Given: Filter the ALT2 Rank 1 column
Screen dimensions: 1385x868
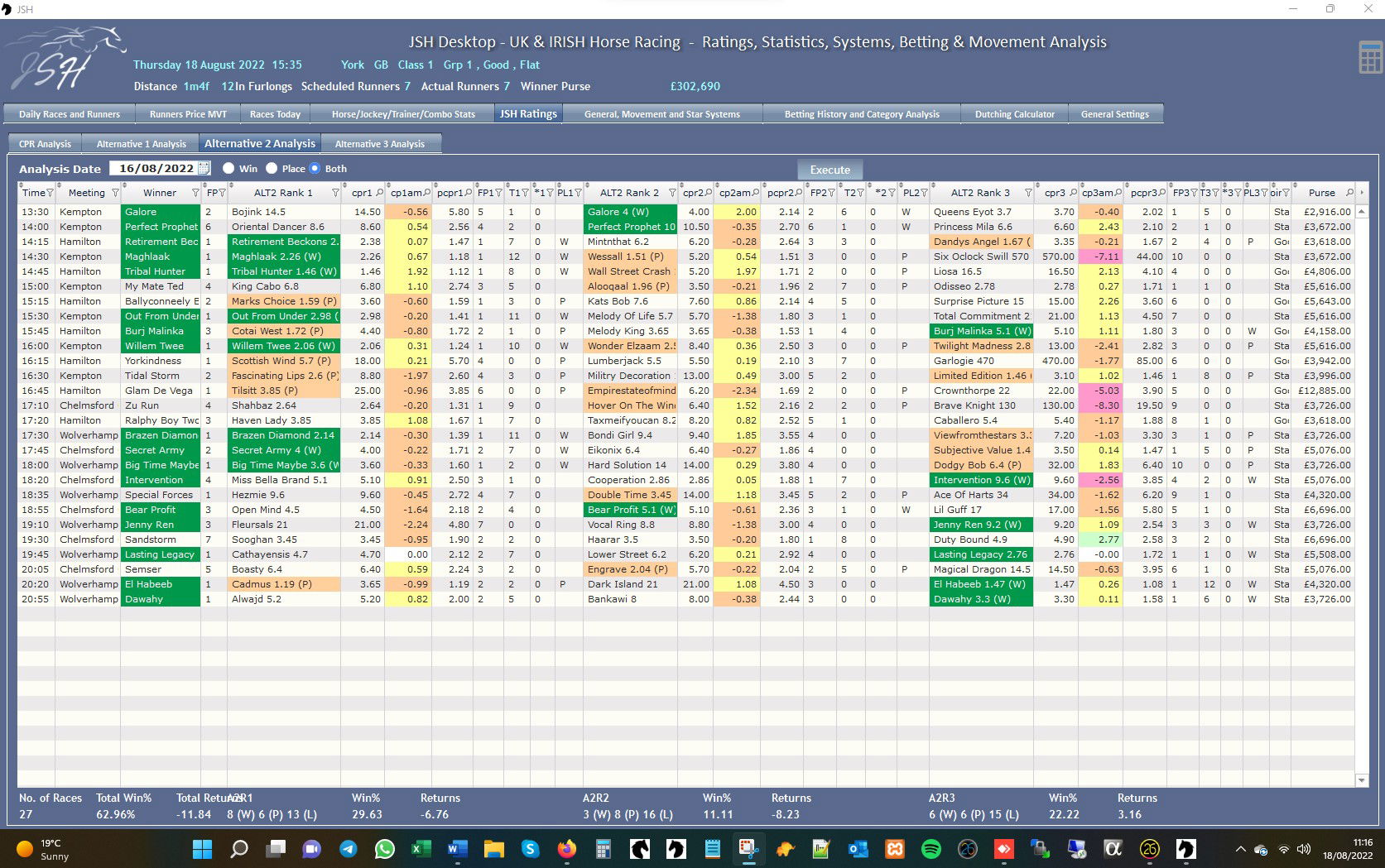Looking at the screenshot, I should coord(335,193).
